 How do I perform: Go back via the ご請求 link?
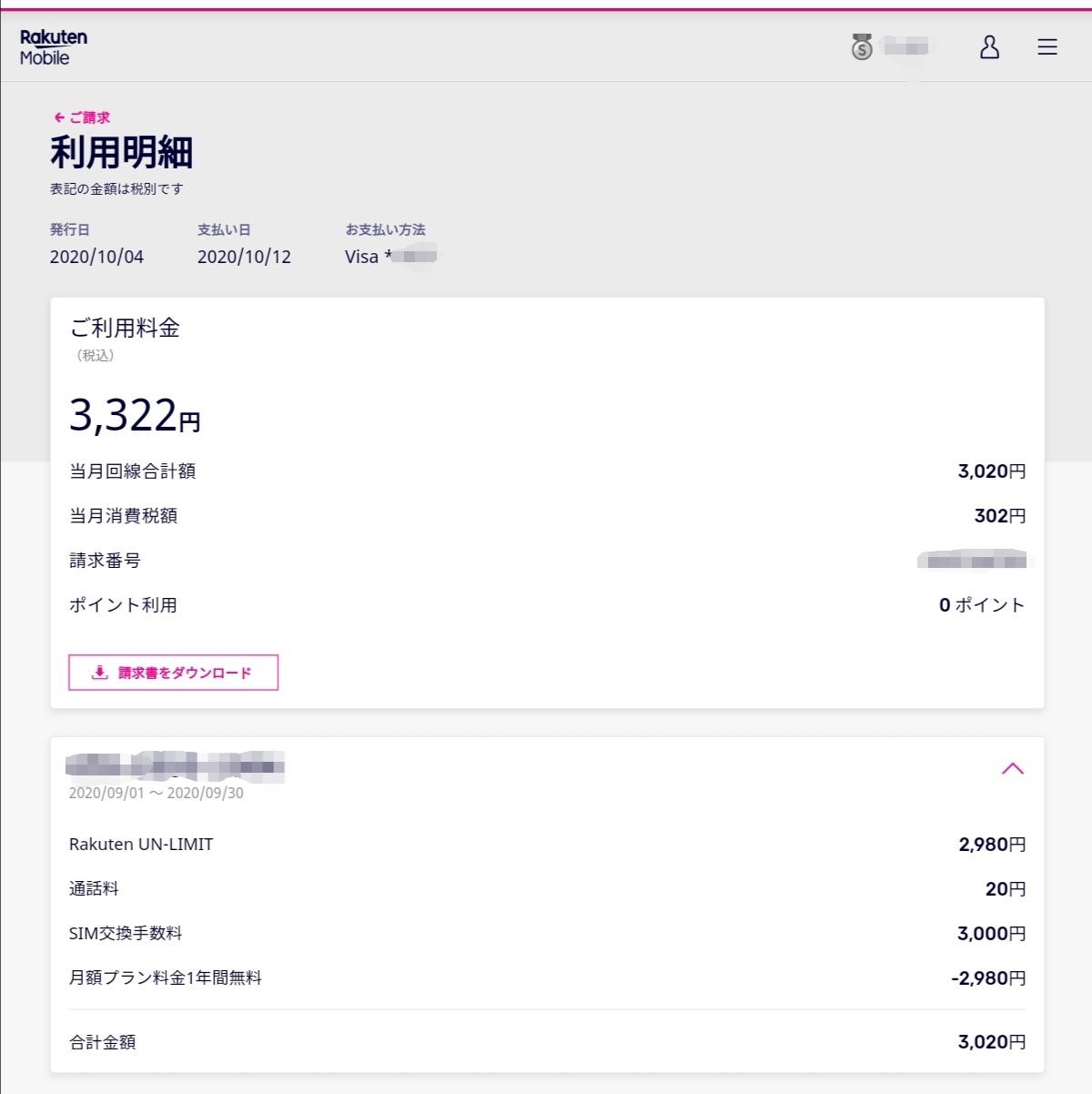pyautogui.click(x=89, y=117)
